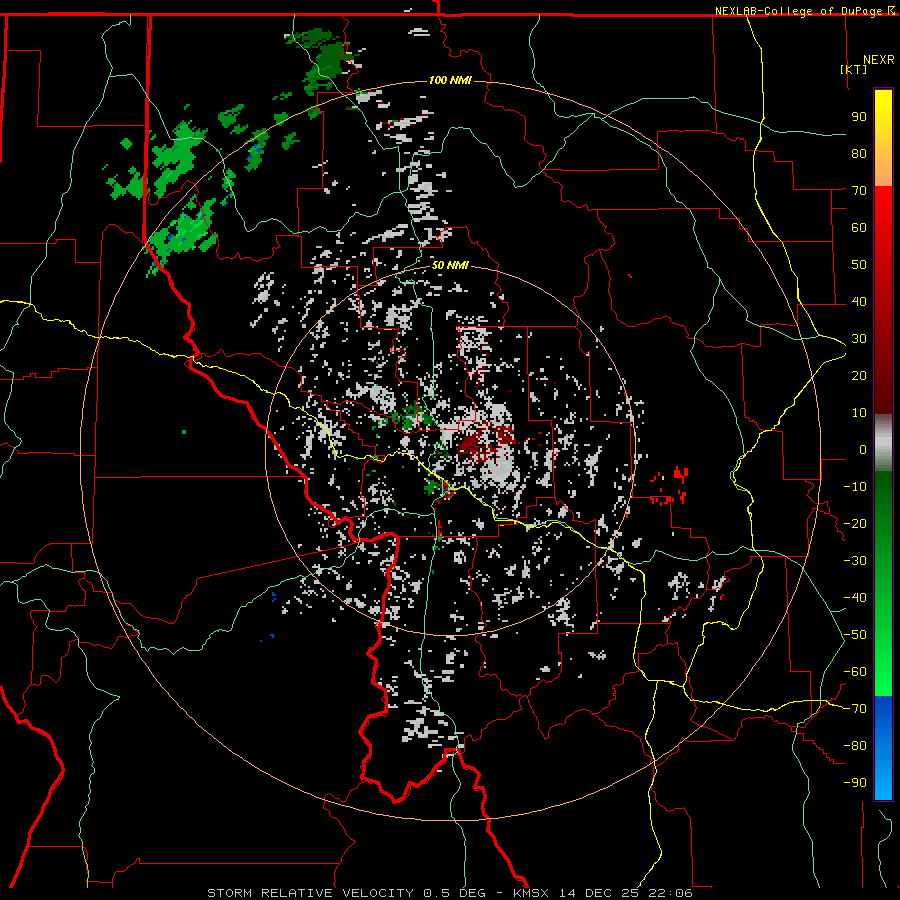
Task: Select the blue segment of velocity color bar
Action: click(883, 747)
